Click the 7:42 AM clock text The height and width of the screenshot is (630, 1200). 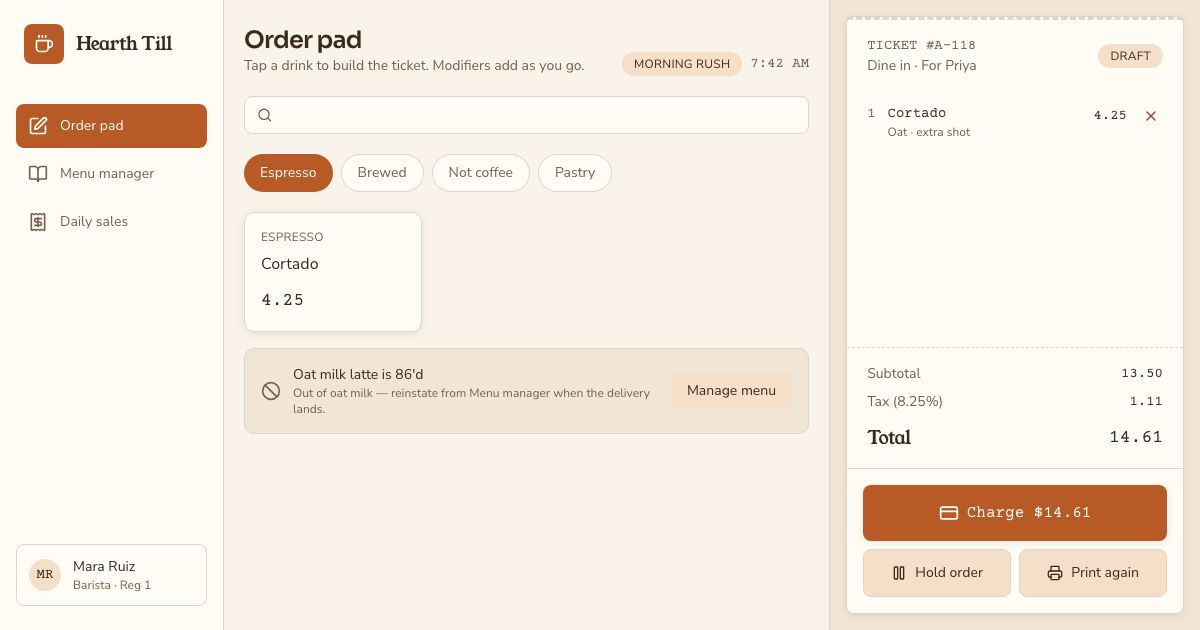tap(780, 64)
